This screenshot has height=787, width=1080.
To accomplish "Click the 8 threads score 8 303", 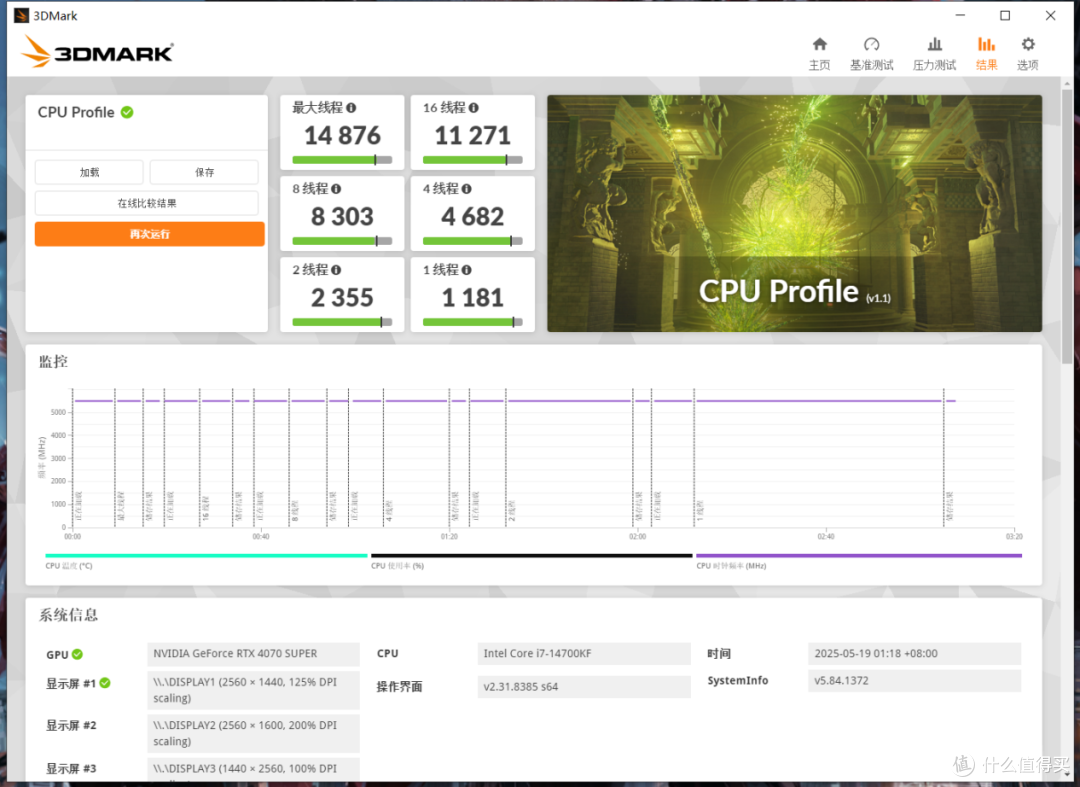I will point(342,217).
